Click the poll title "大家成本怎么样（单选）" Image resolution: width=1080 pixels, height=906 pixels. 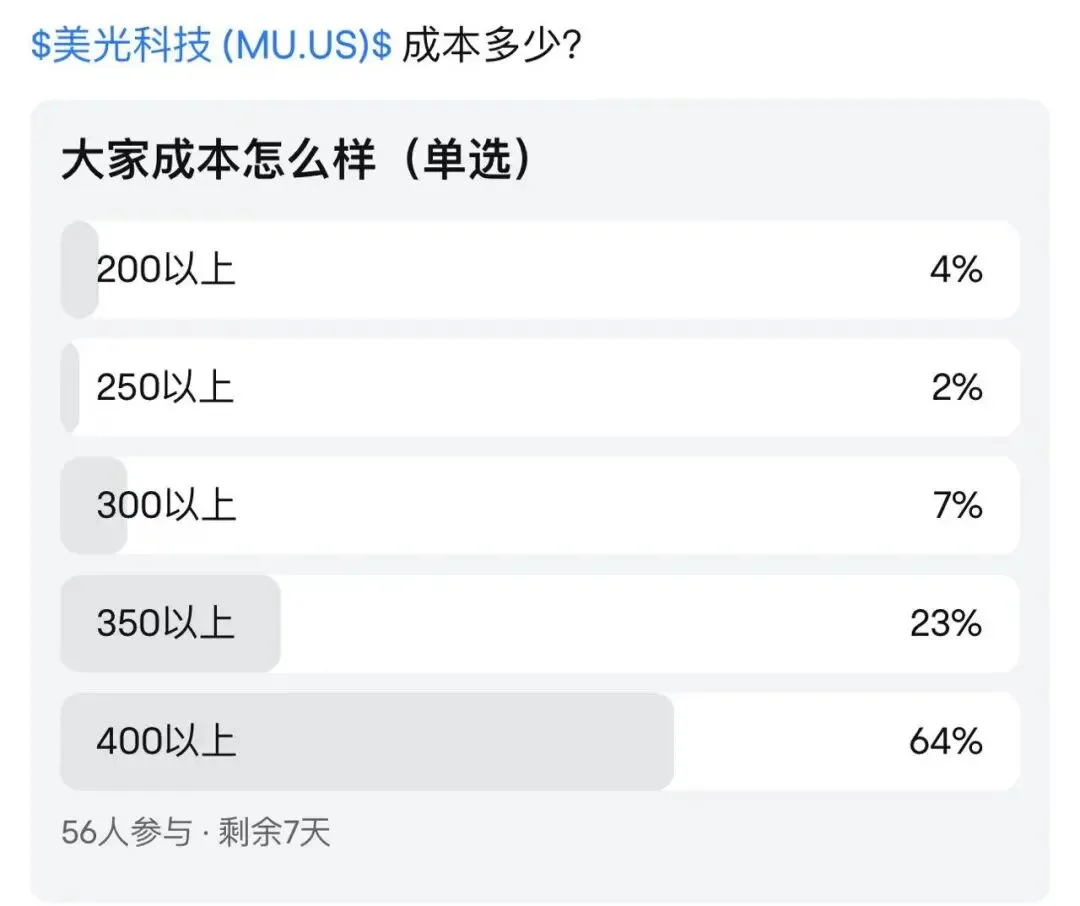(296, 161)
